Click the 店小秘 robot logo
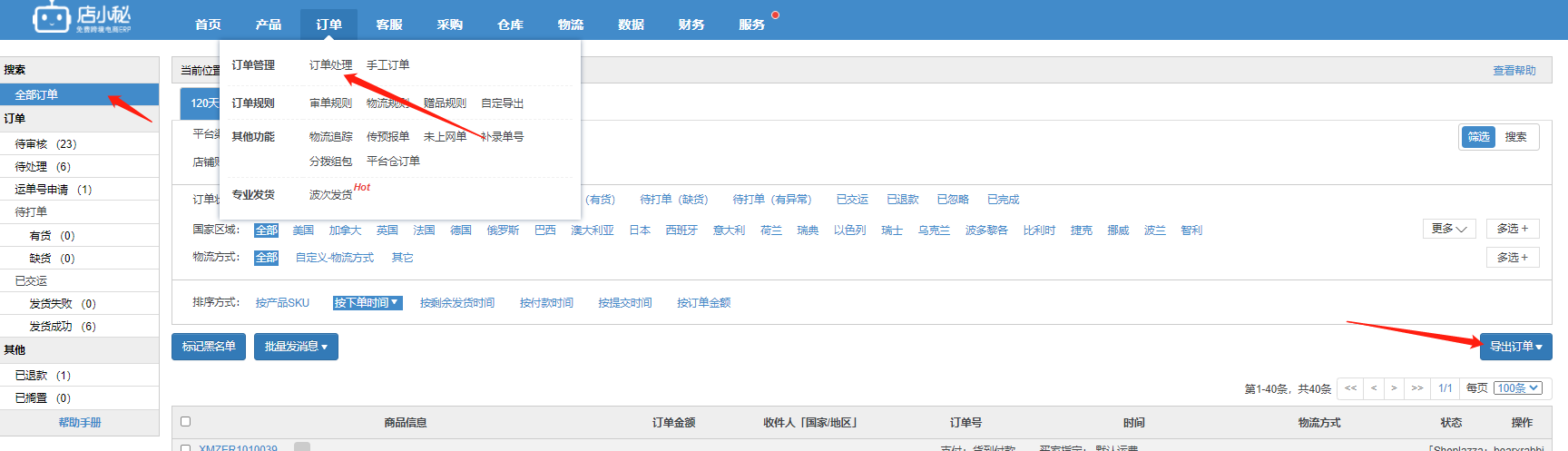The width and height of the screenshot is (1568, 451). click(x=53, y=17)
